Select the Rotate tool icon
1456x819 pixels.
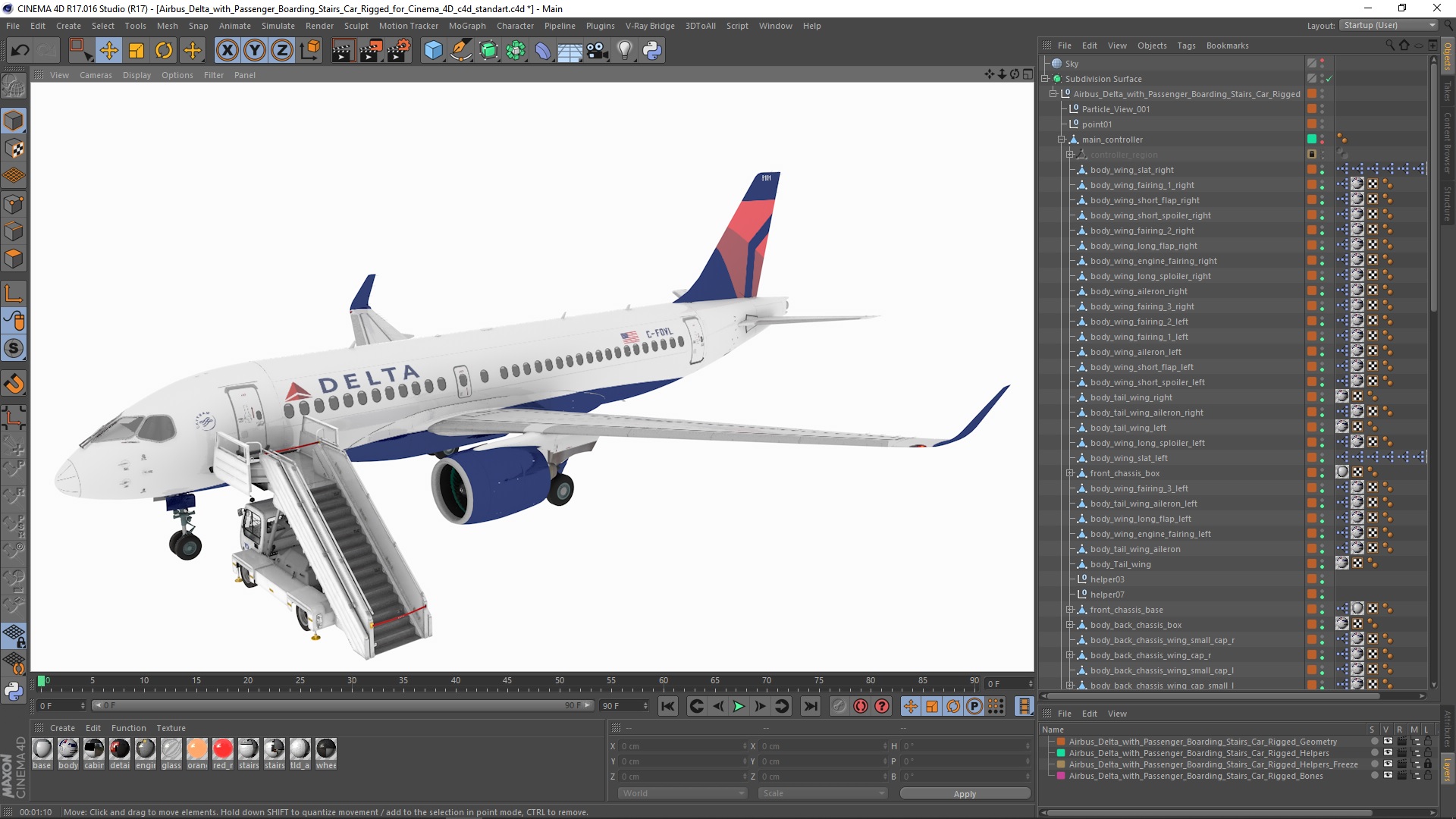pos(164,51)
